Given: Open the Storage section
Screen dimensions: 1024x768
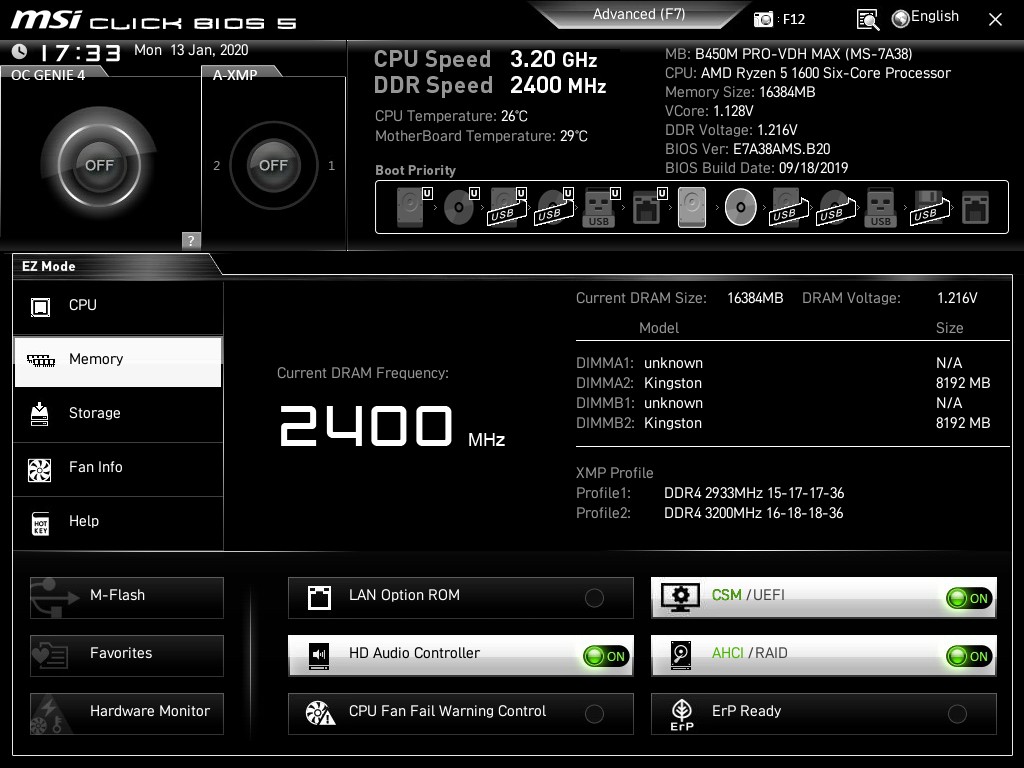Looking at the screenshot, I should (x=118, y=413).
